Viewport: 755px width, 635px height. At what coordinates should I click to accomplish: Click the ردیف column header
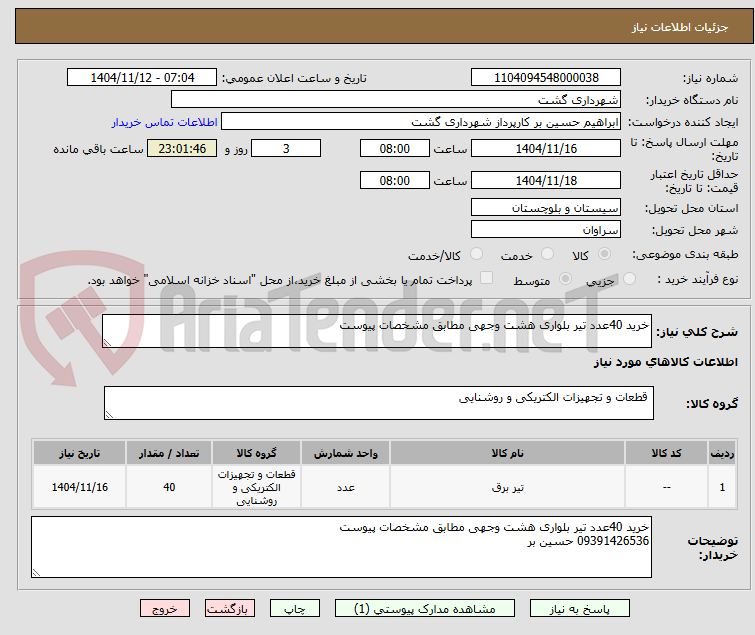pyautogui.click(x=722, y=453)
